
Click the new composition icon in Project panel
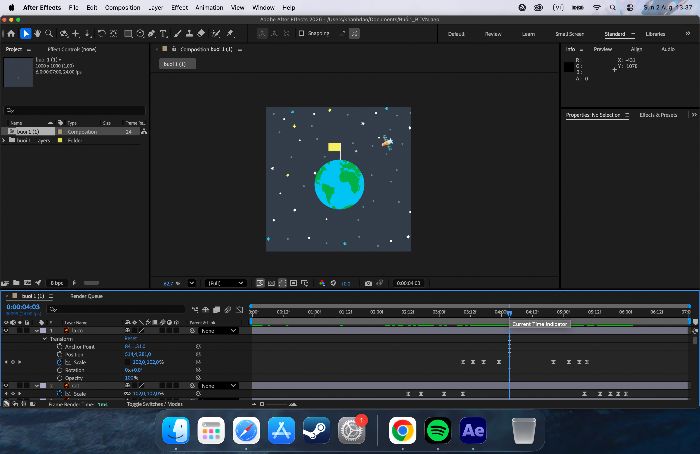click(x=27, y=283)
